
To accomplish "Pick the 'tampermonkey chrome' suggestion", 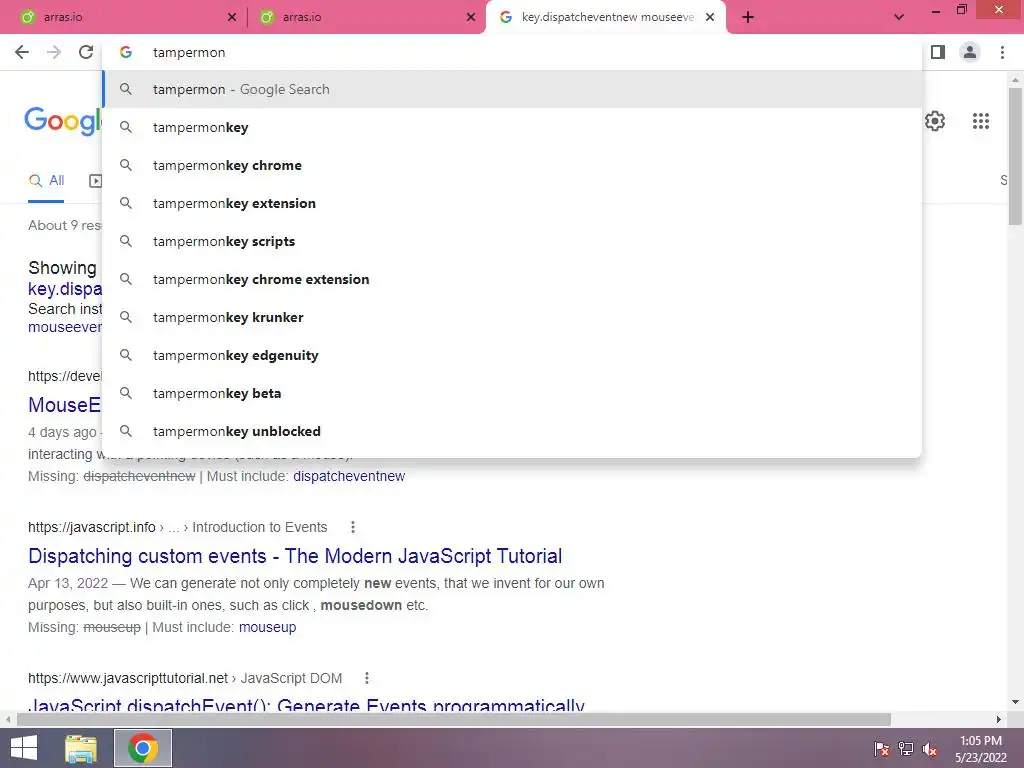I will pos(513,165).
